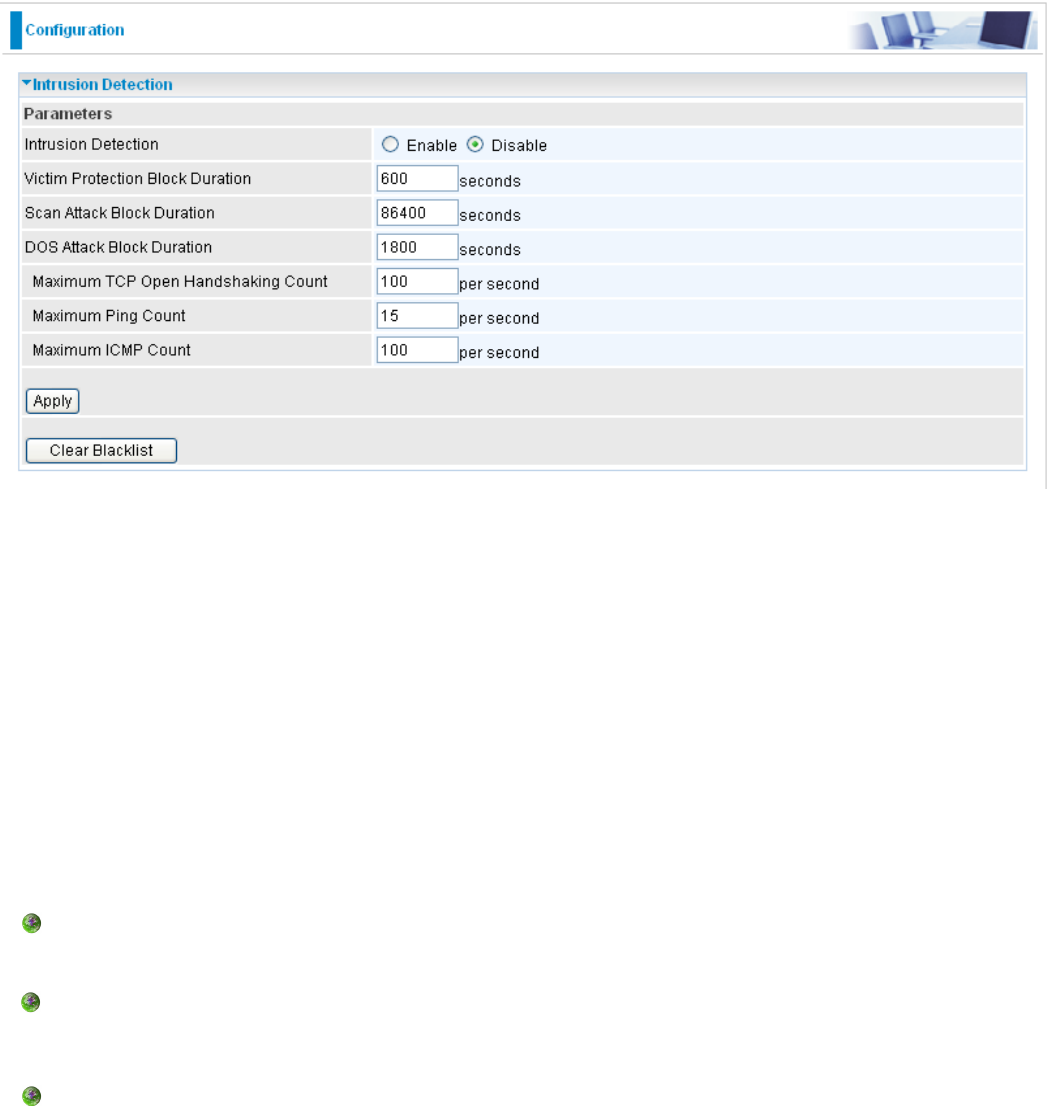Click the Scan Attack Block Duration field
This screenshot has width=1047, height=1106.
click(417, 213)
